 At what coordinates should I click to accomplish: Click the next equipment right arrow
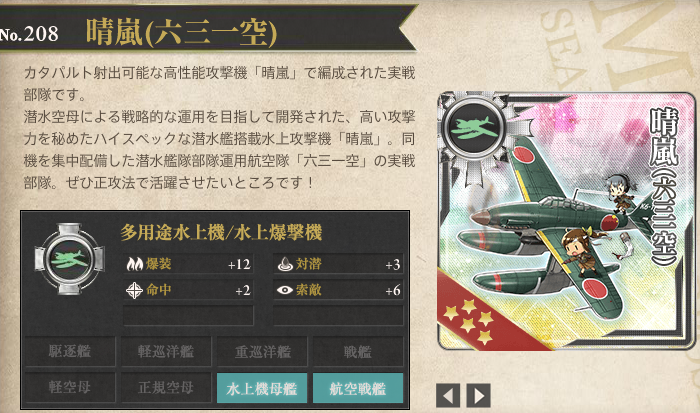(479, 395)
